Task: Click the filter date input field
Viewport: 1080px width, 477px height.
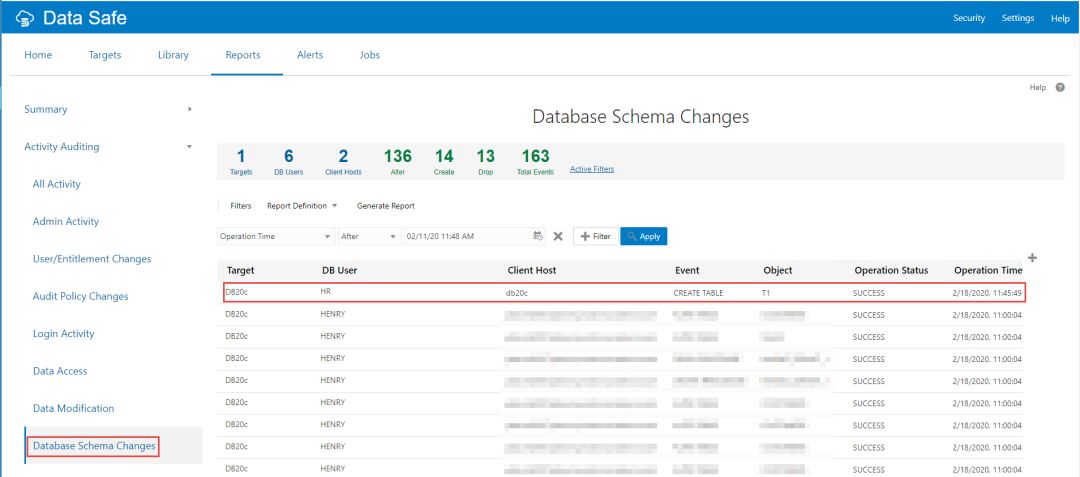Action: (465, 236)
